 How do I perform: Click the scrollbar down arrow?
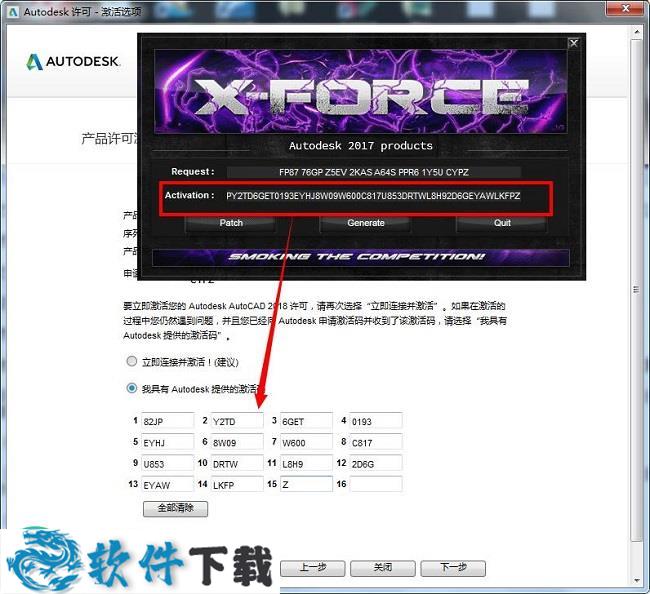637,581
